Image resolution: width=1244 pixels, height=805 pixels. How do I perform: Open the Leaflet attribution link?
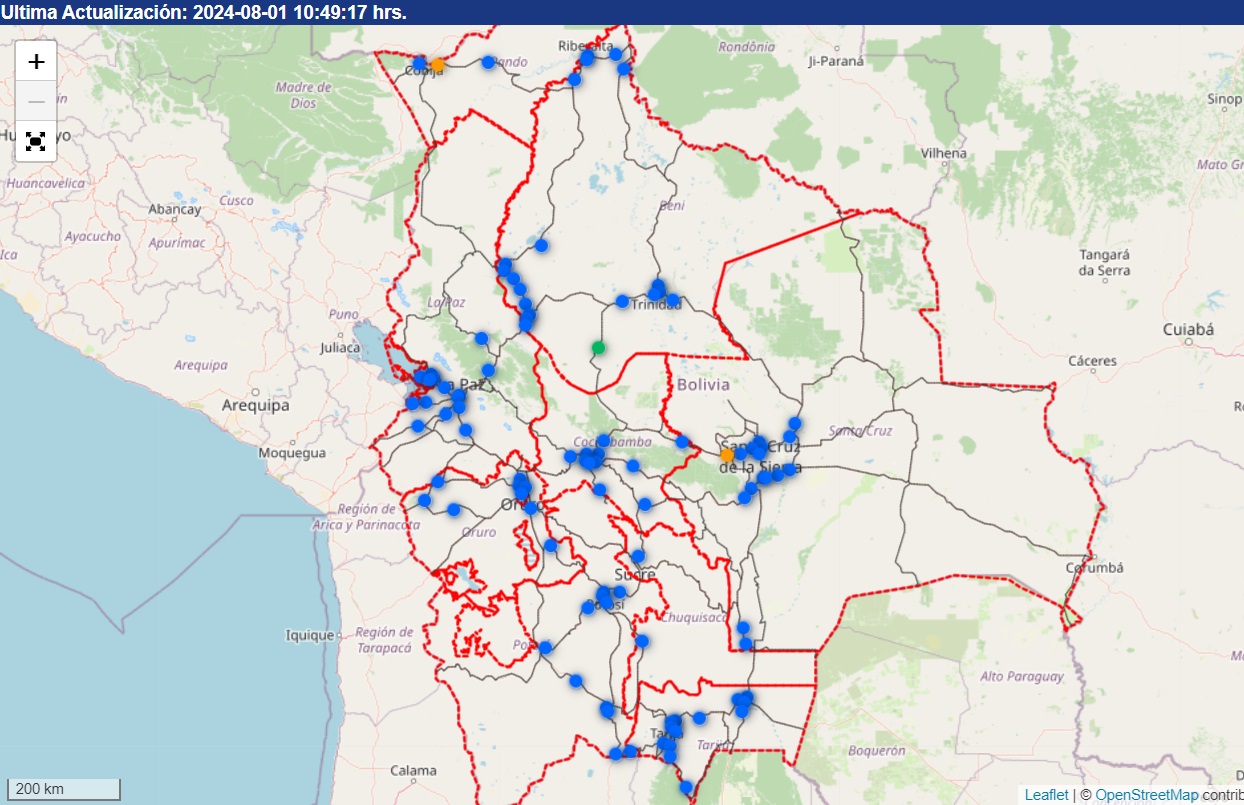point(1046,795)
